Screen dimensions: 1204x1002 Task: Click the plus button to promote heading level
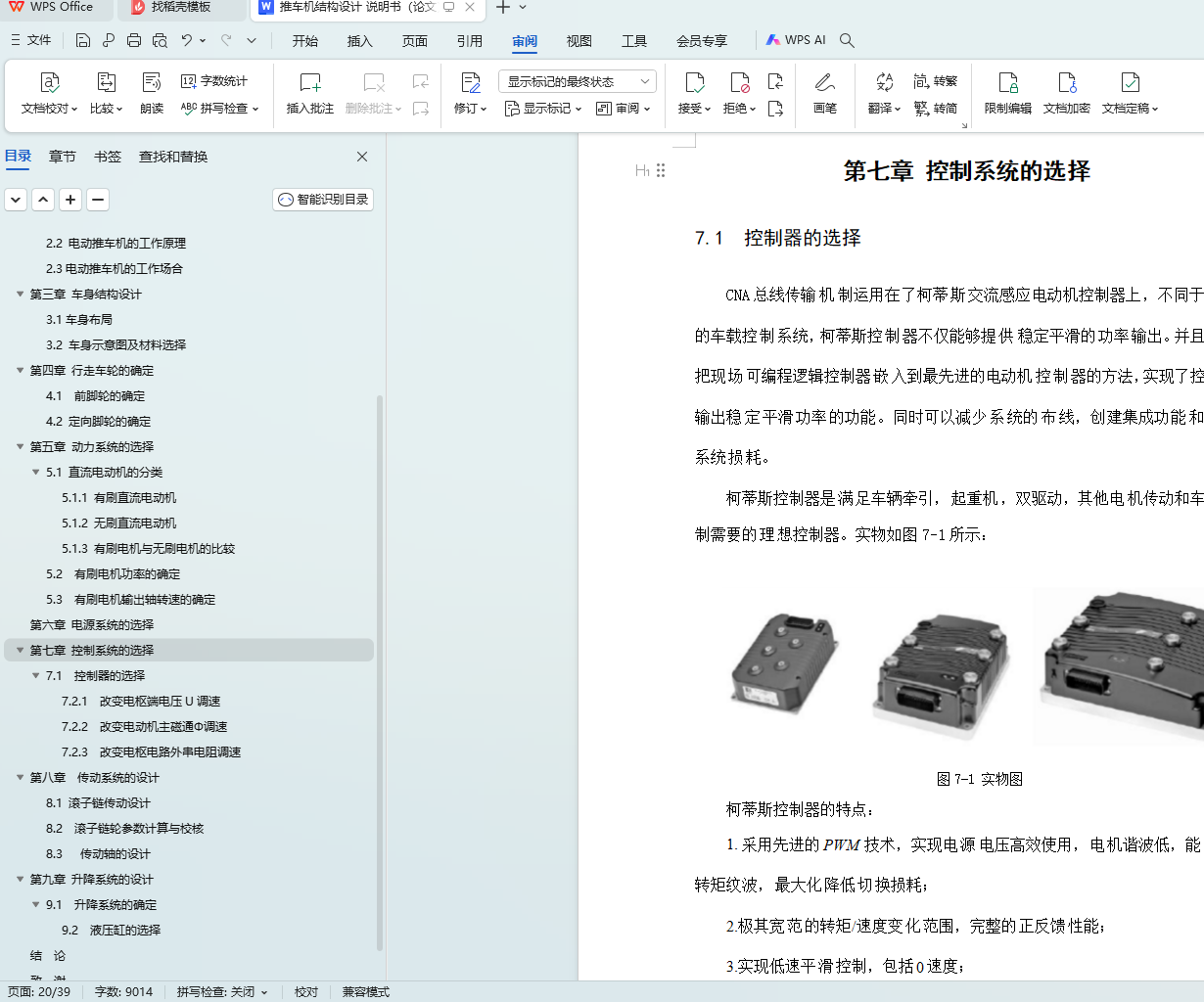click(70, 200)
